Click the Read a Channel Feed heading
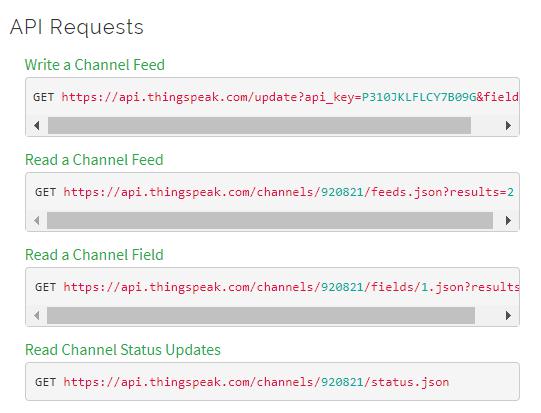The width and height of the screenshot is (541, 413). [94, 160]
